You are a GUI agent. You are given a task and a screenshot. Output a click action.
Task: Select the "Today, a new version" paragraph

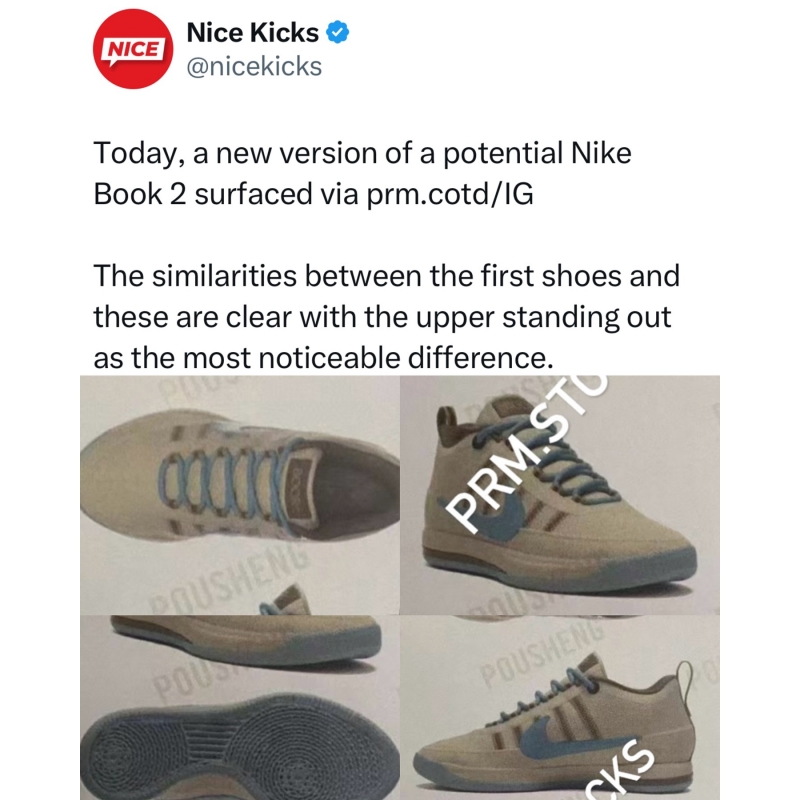362,173
